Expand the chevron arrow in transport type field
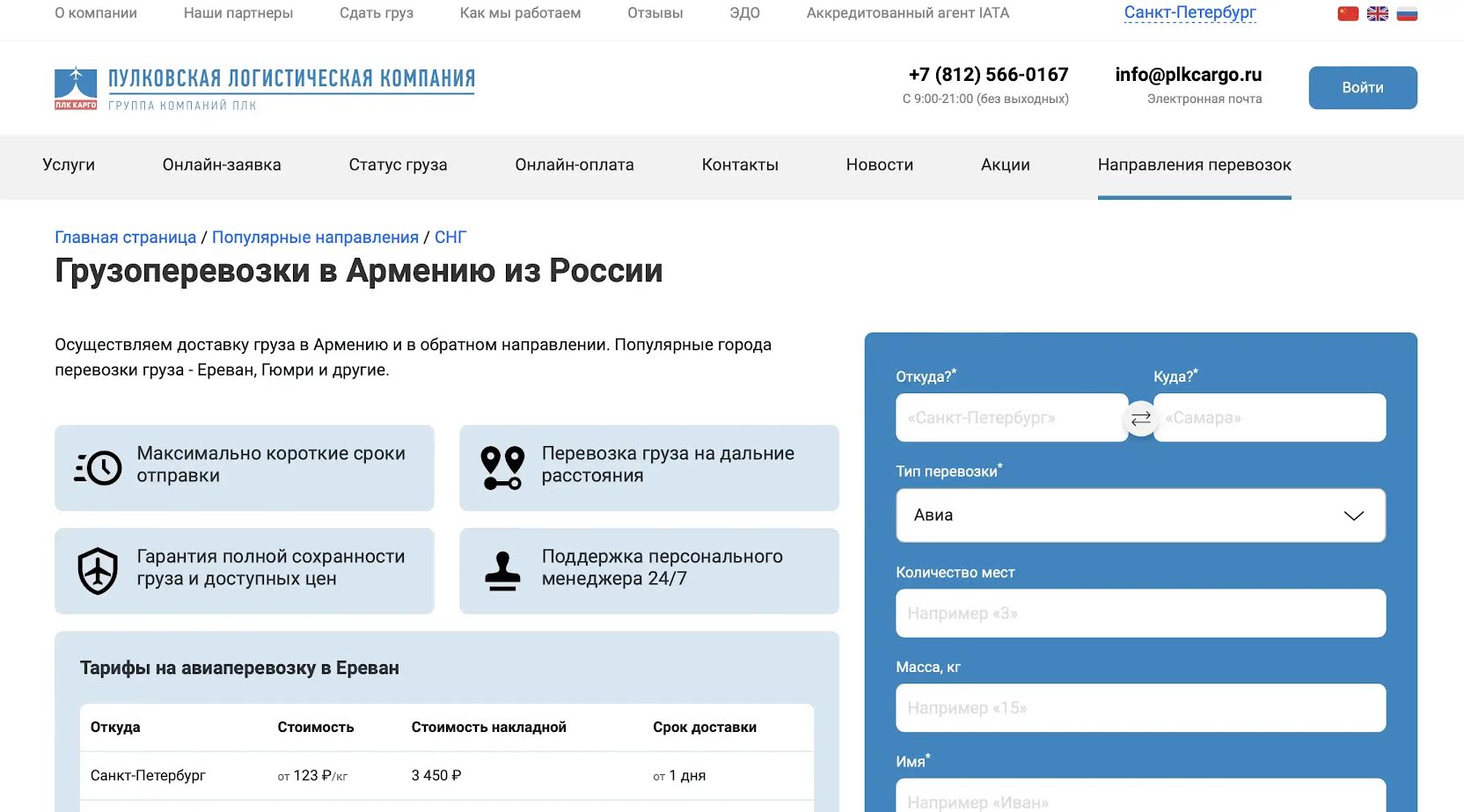The width and height of the screenshot is (1464, 812). click(x=1353, y=516)
